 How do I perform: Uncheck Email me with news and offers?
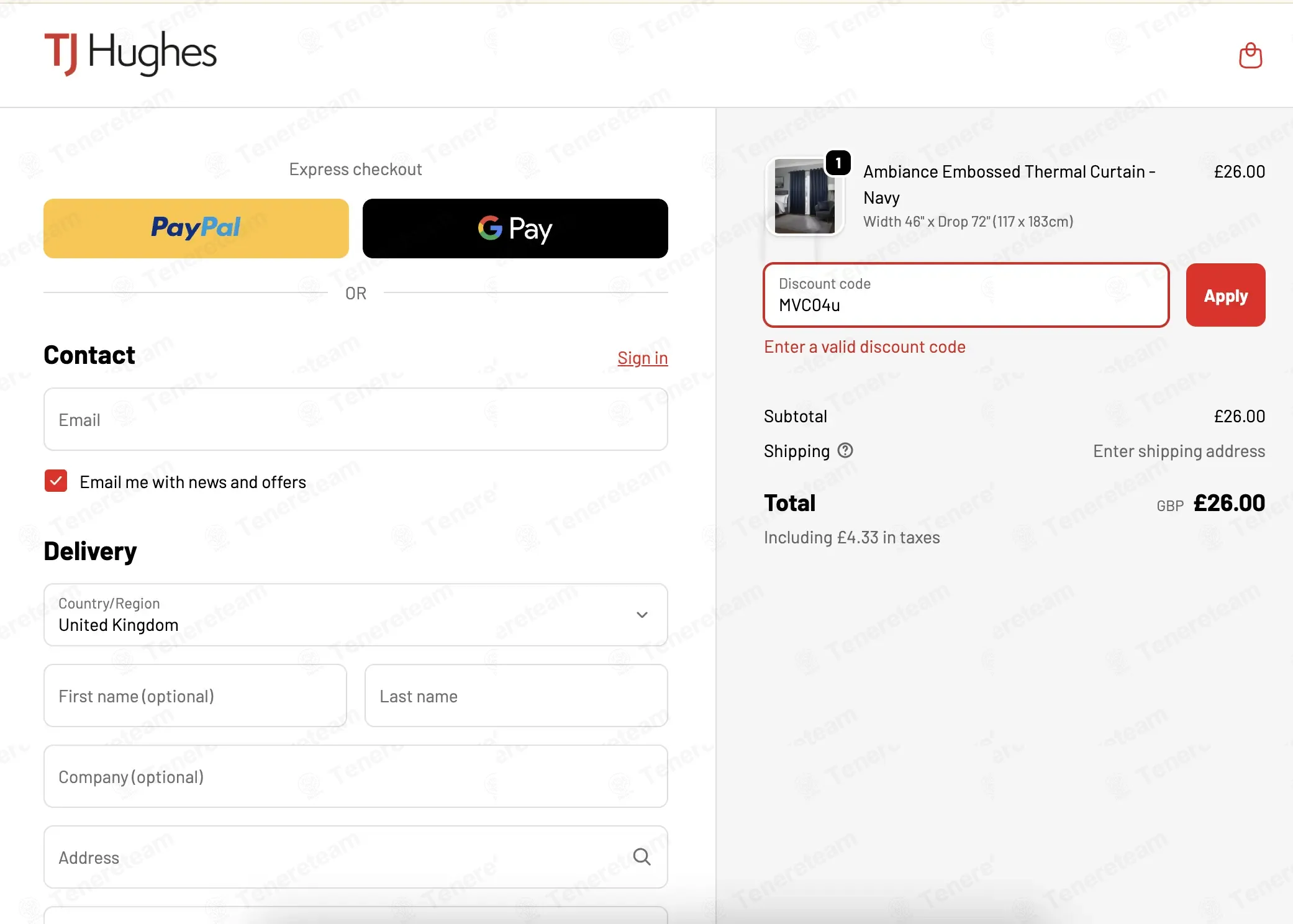[56, 481]
